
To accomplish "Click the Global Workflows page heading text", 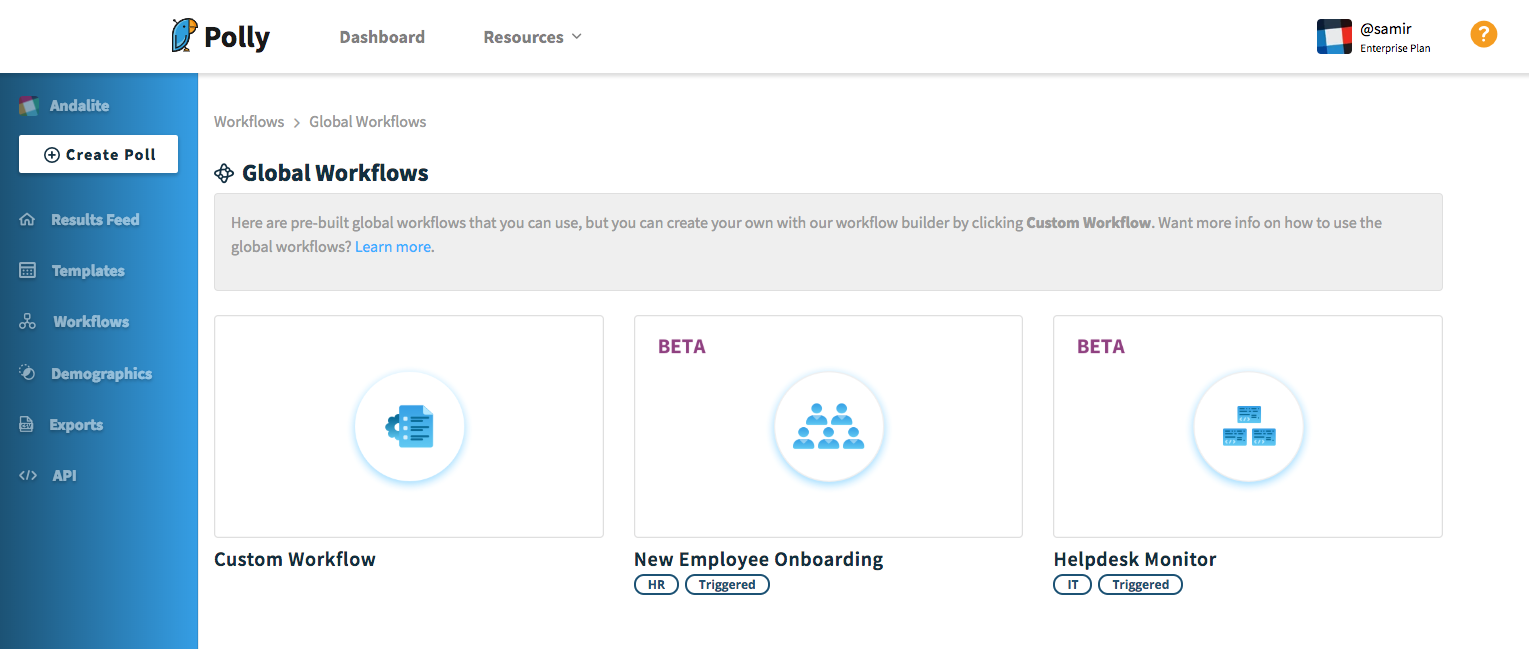I will (335, 173).
